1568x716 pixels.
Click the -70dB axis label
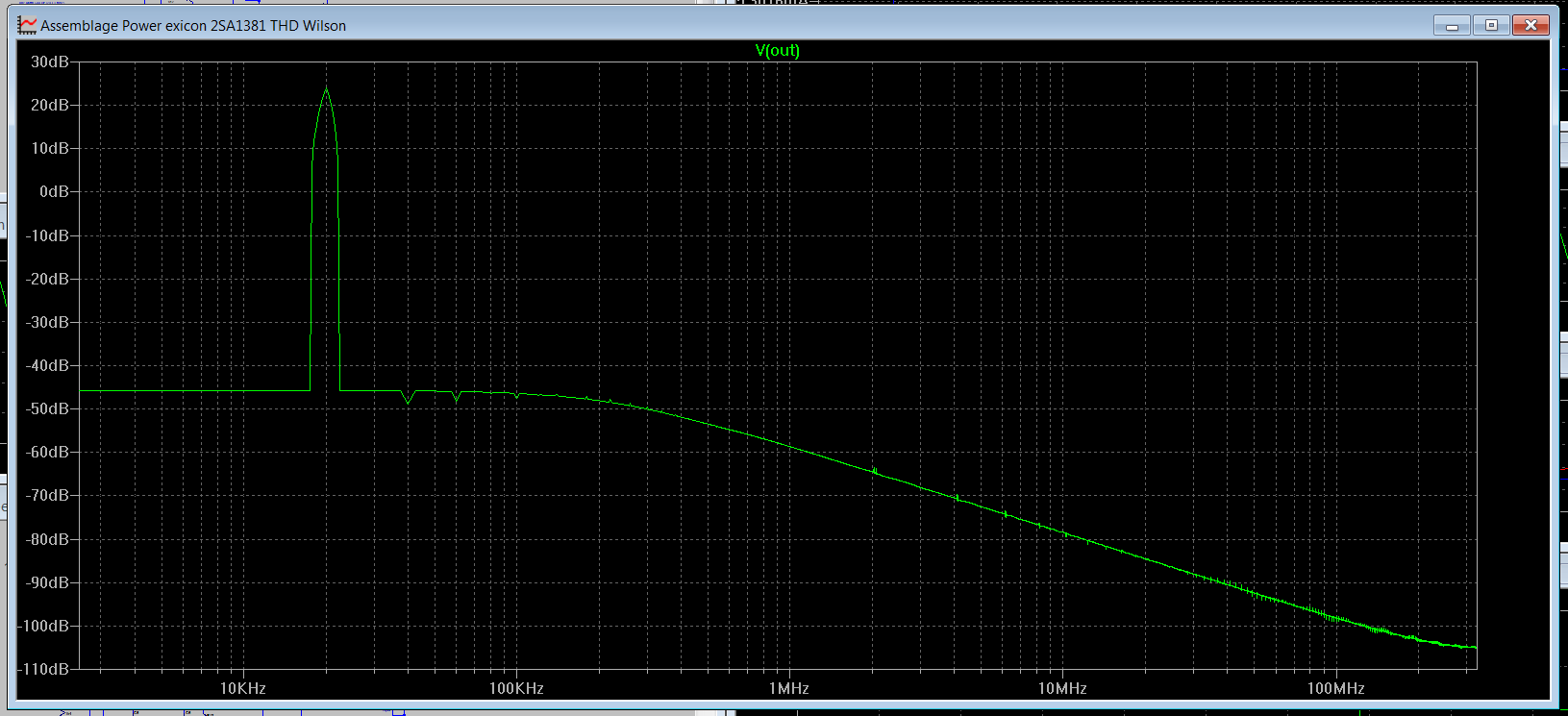(x=47, y=495)
